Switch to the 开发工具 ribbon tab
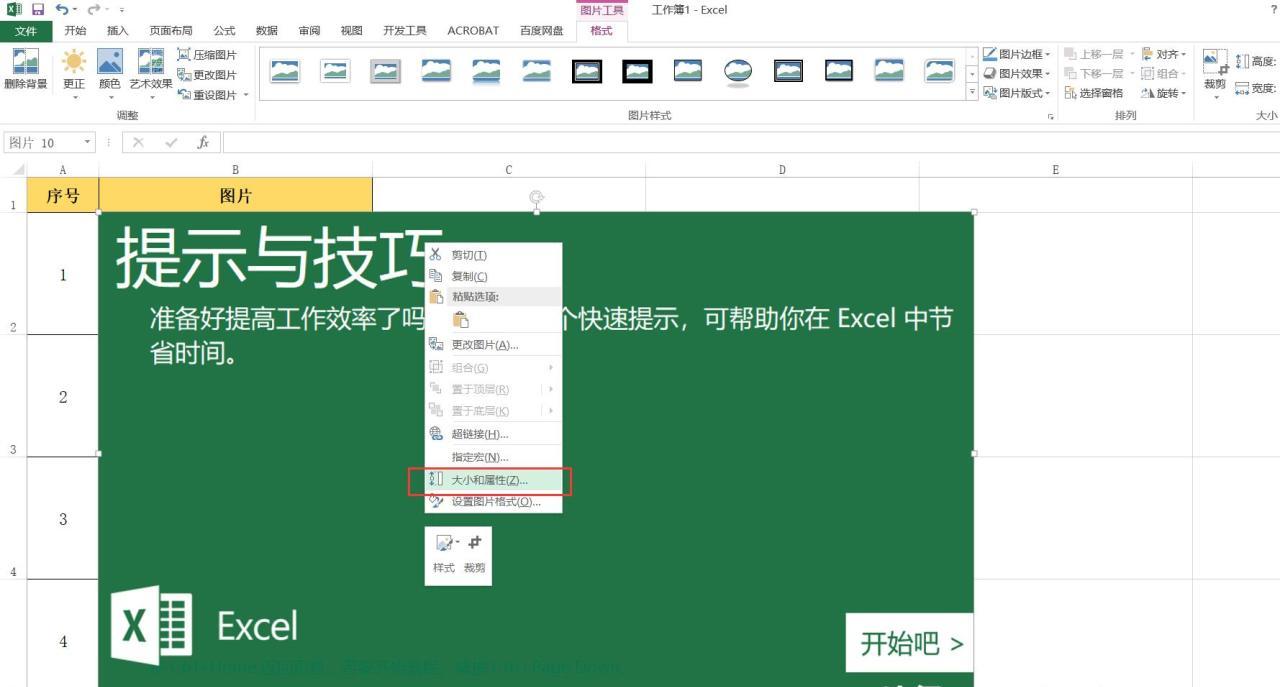 [405, 31]
